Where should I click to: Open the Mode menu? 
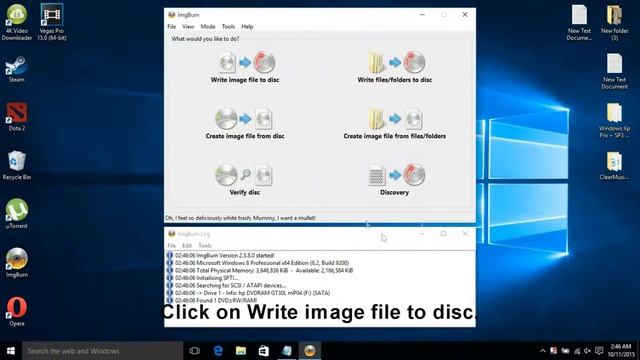(x=208, y=27)
